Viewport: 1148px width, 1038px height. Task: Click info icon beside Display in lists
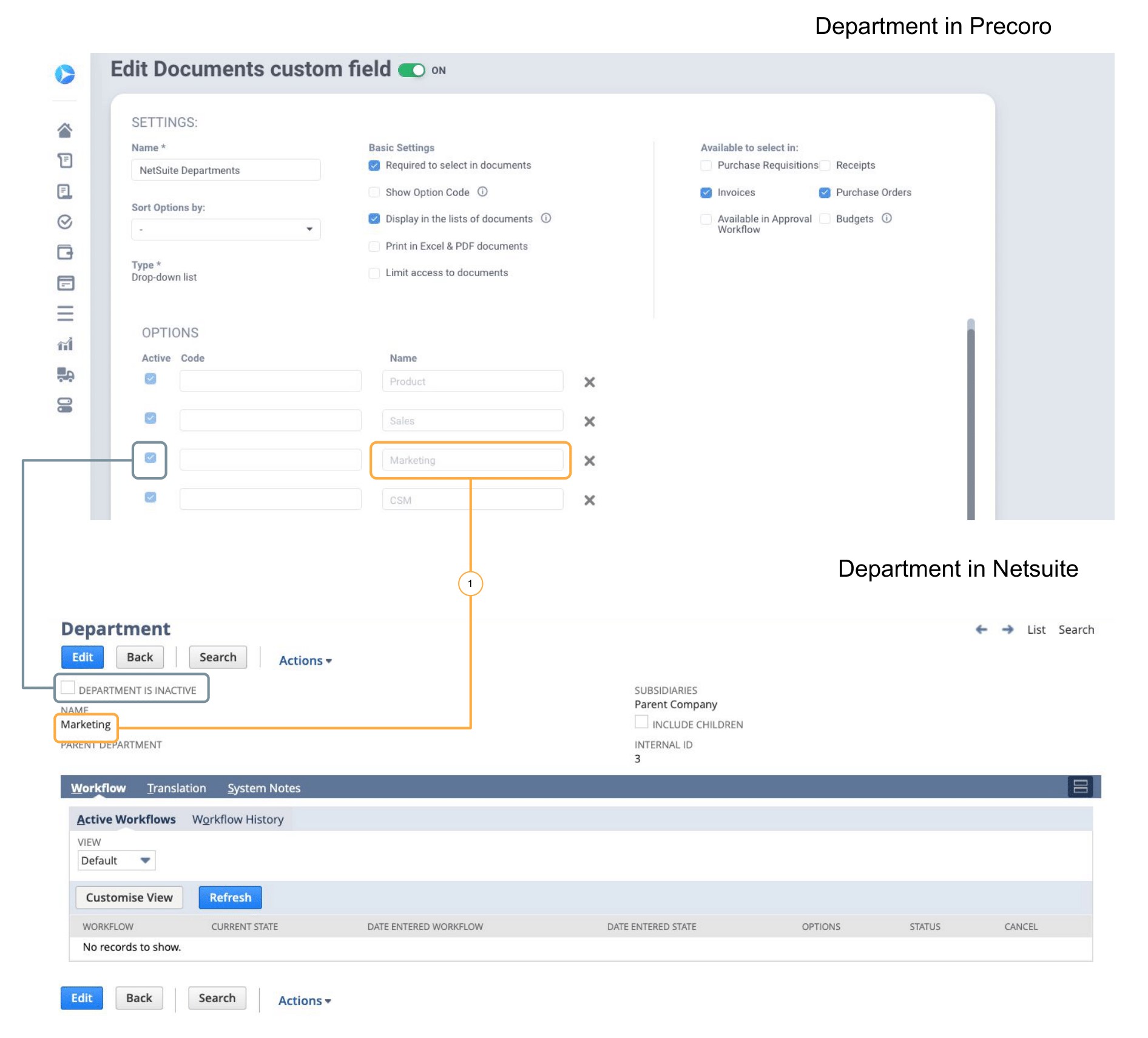click(546, 218)
